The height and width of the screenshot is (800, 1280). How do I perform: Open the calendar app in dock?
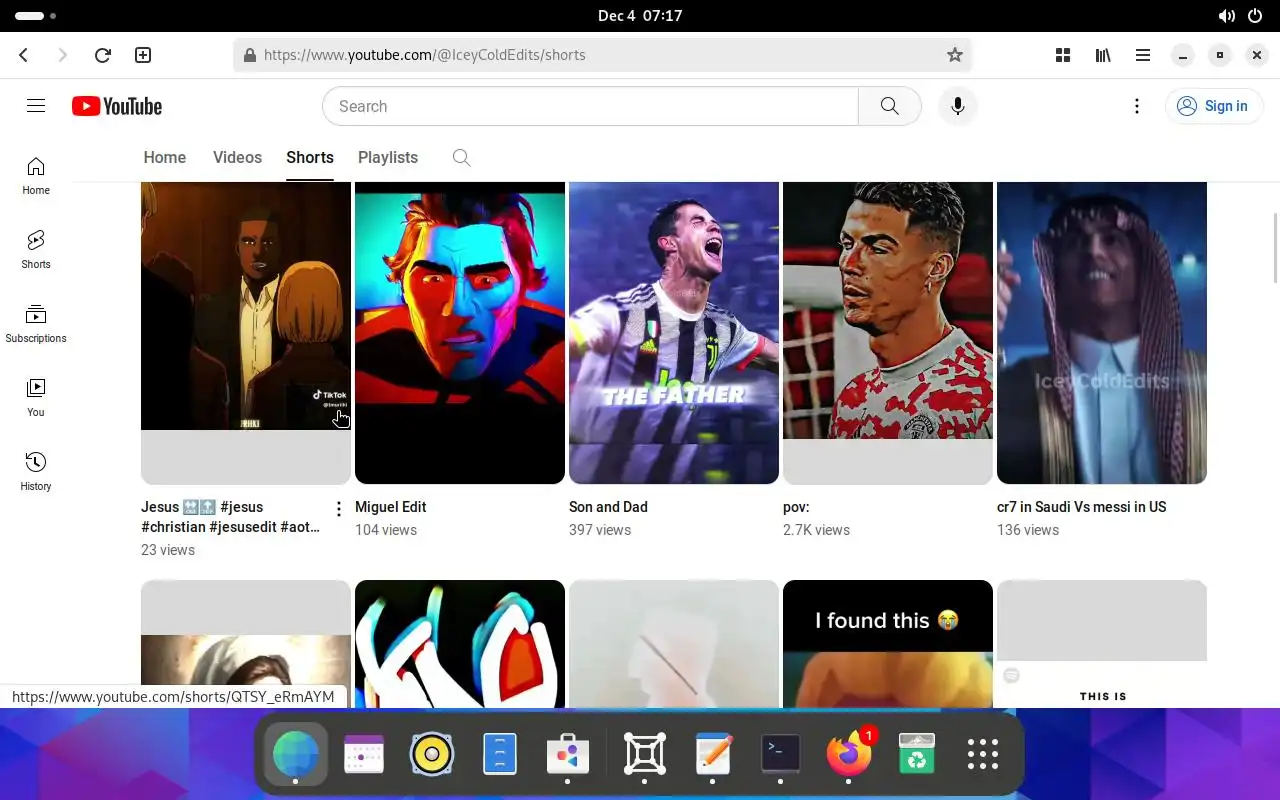point(364,754)
